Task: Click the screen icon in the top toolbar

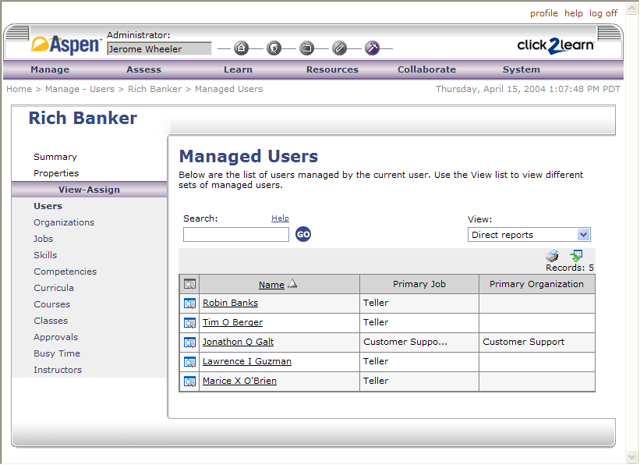Action: point(307,48)
